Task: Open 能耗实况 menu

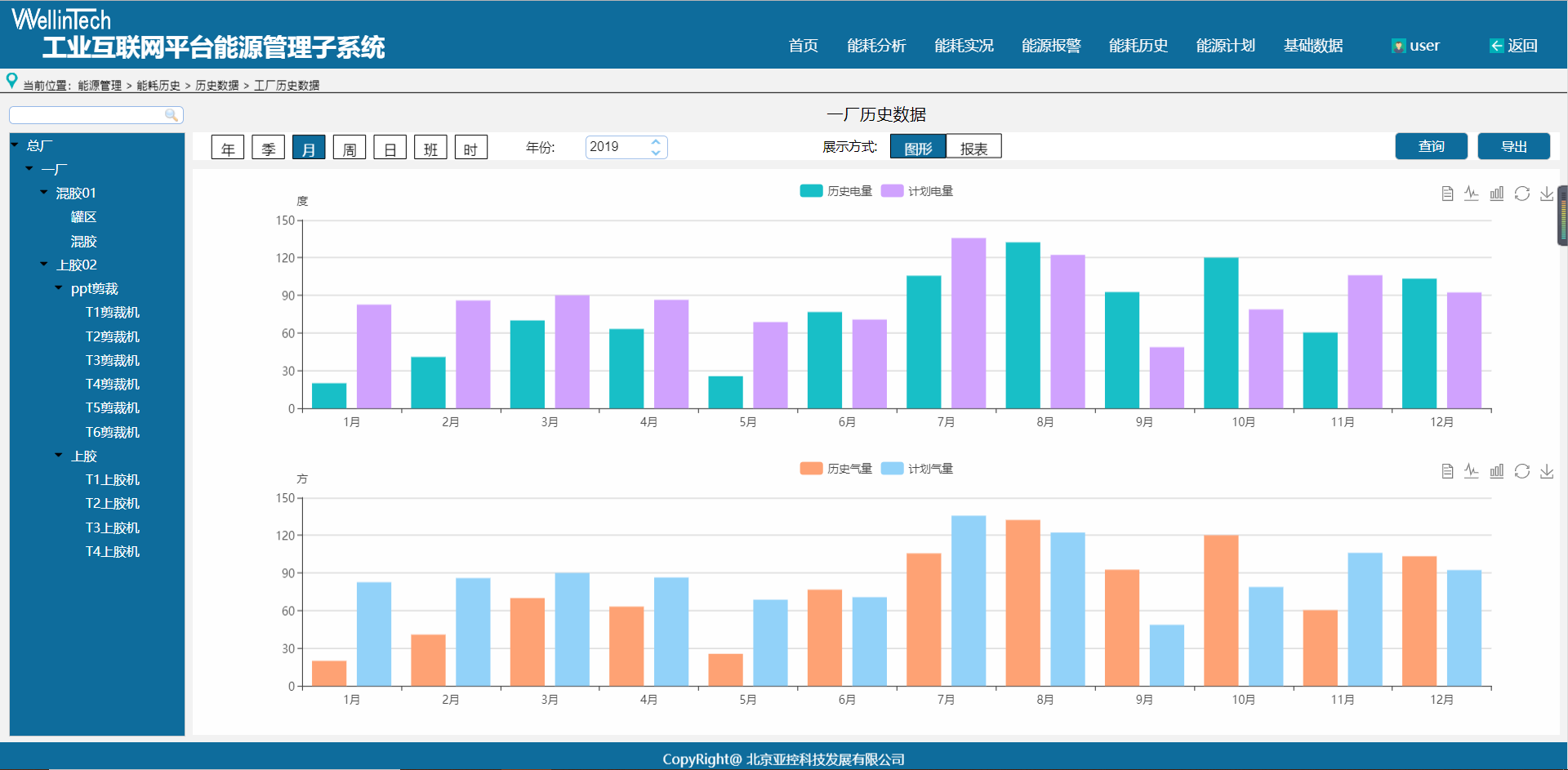Action: pyautogui.click(x=964, y=46)
